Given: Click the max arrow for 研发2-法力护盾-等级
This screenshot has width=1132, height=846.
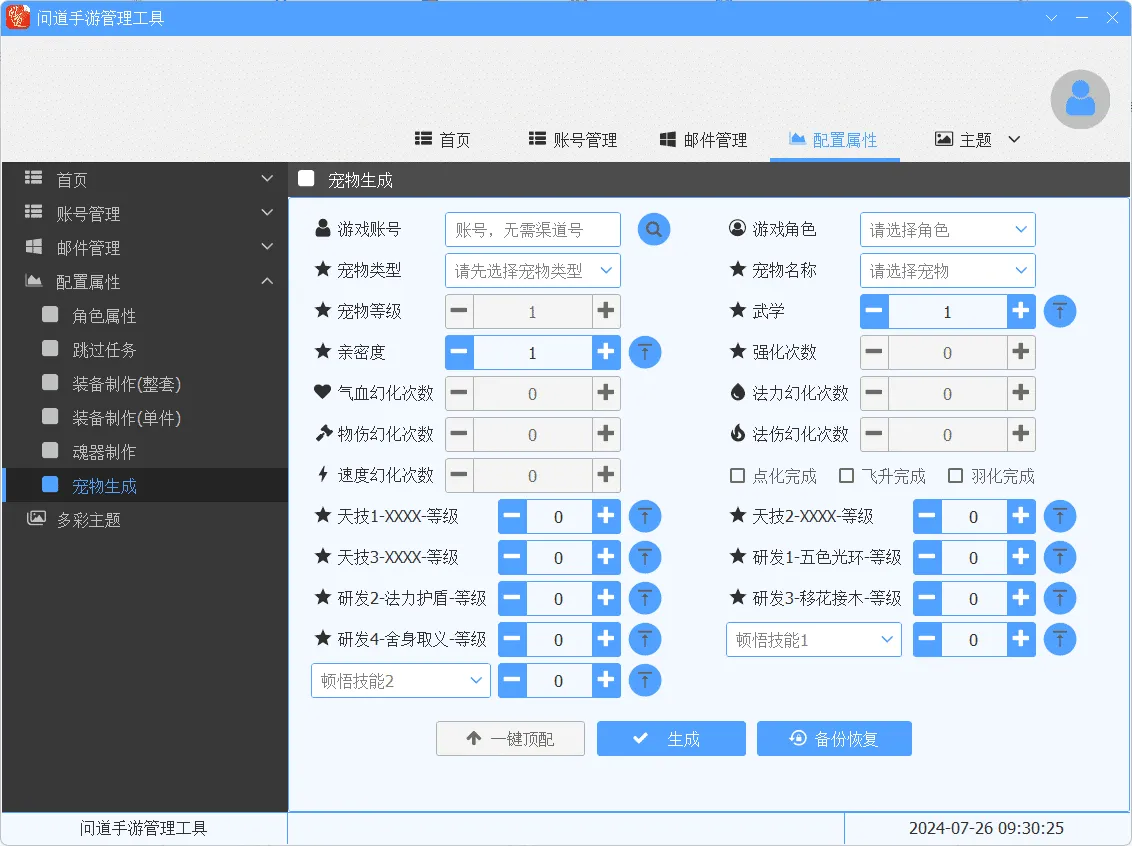Looking at the screenshot, I should [645, 598].
